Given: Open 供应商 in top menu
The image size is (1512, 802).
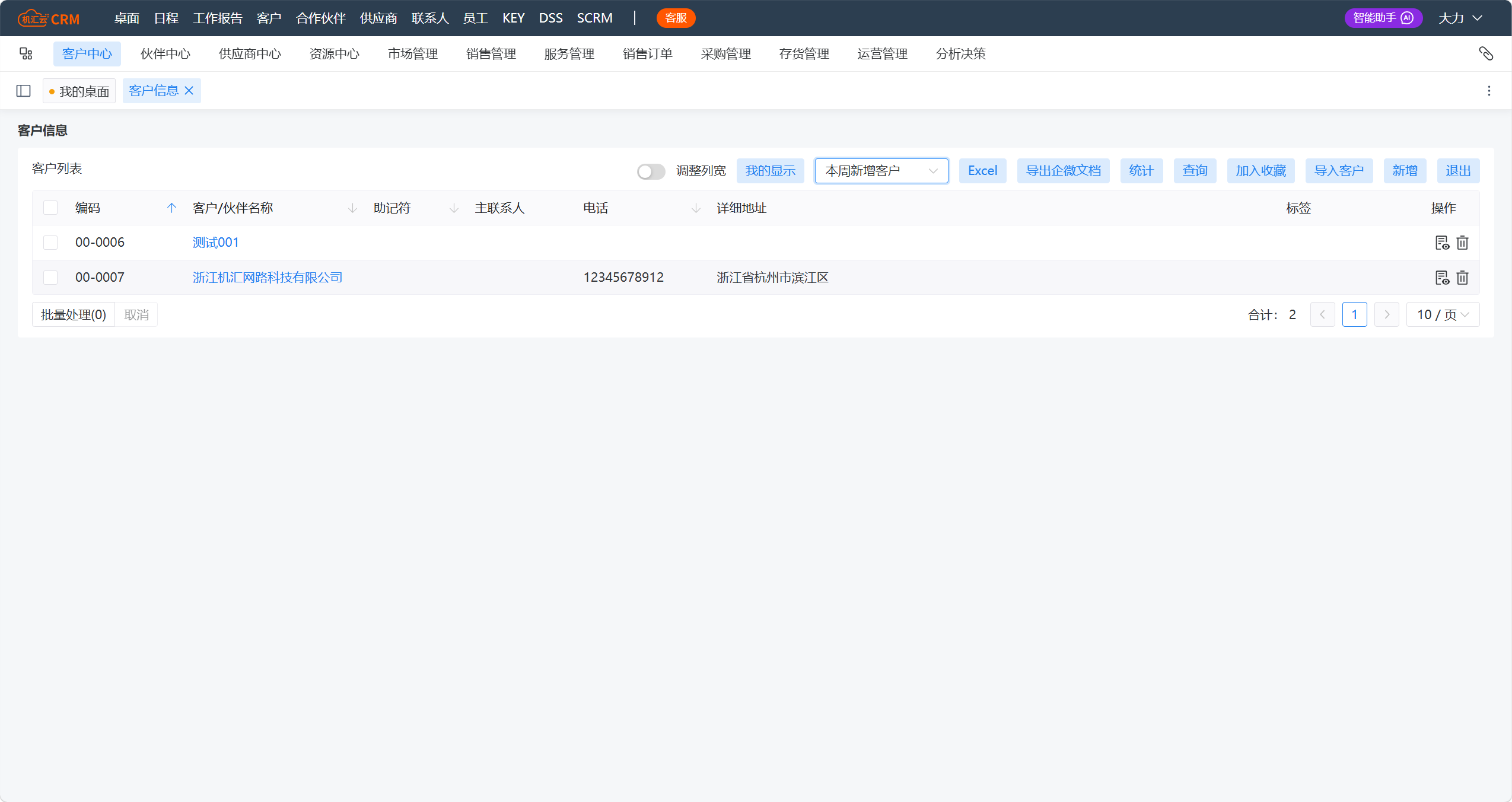Looking at the screenshot, I should coord(378,18).
